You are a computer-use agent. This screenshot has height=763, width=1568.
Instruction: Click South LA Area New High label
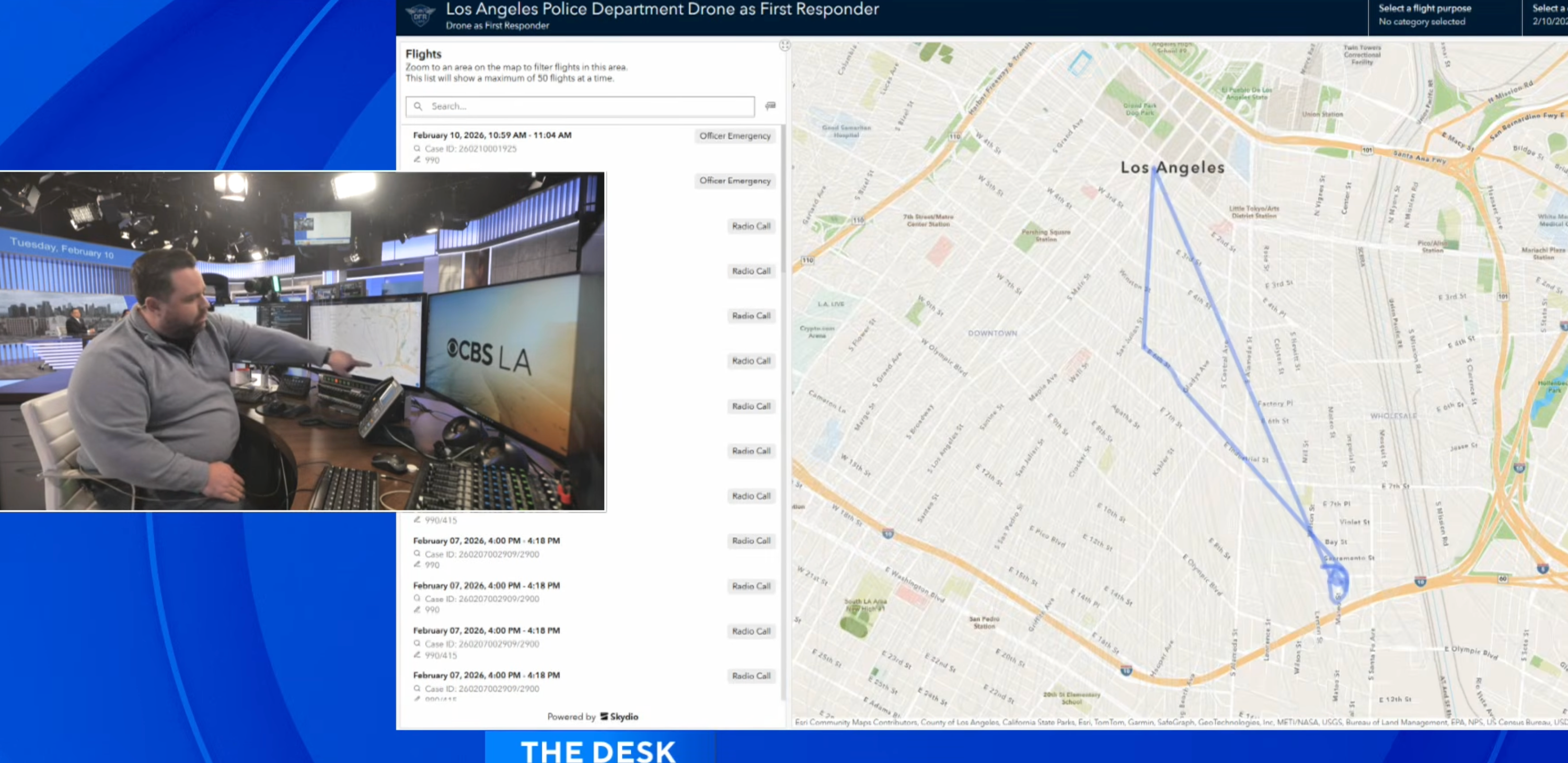(x=866, y=605)
